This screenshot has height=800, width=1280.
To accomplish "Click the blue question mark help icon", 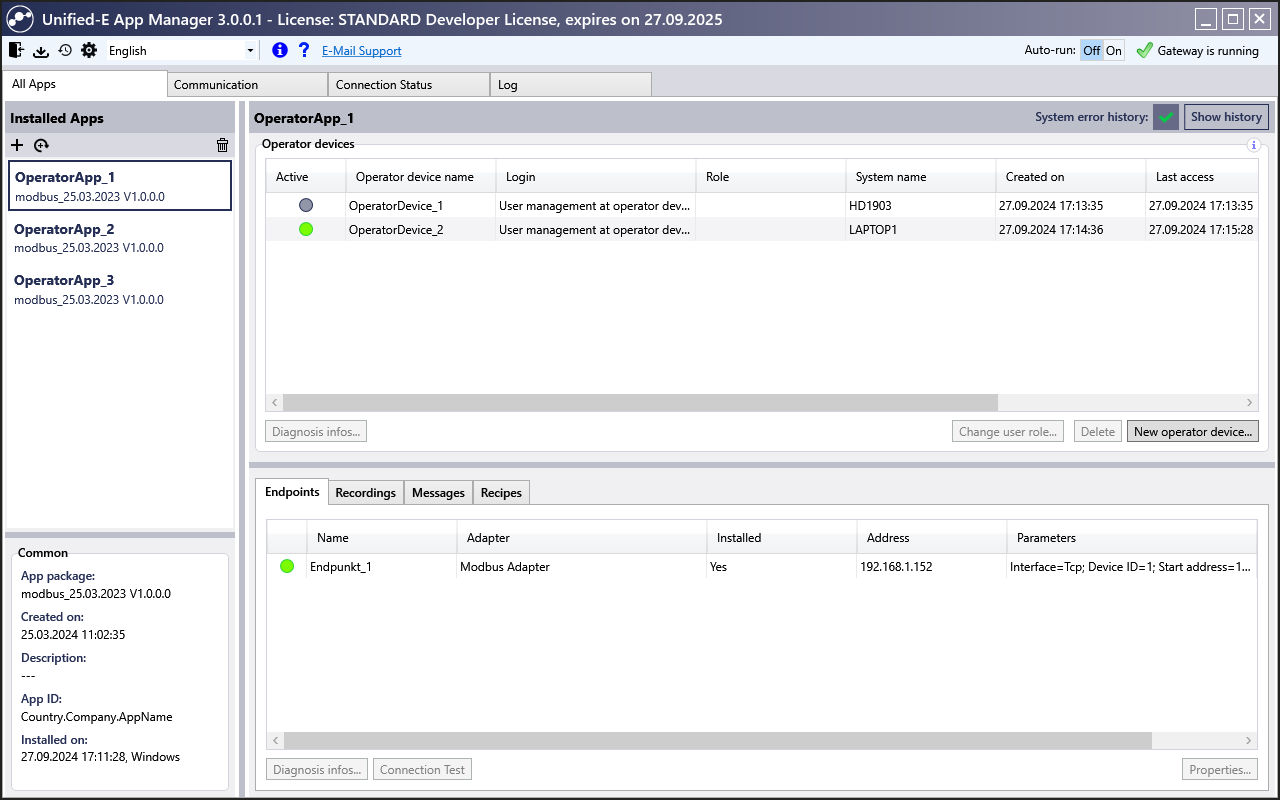I will [304, 50].
